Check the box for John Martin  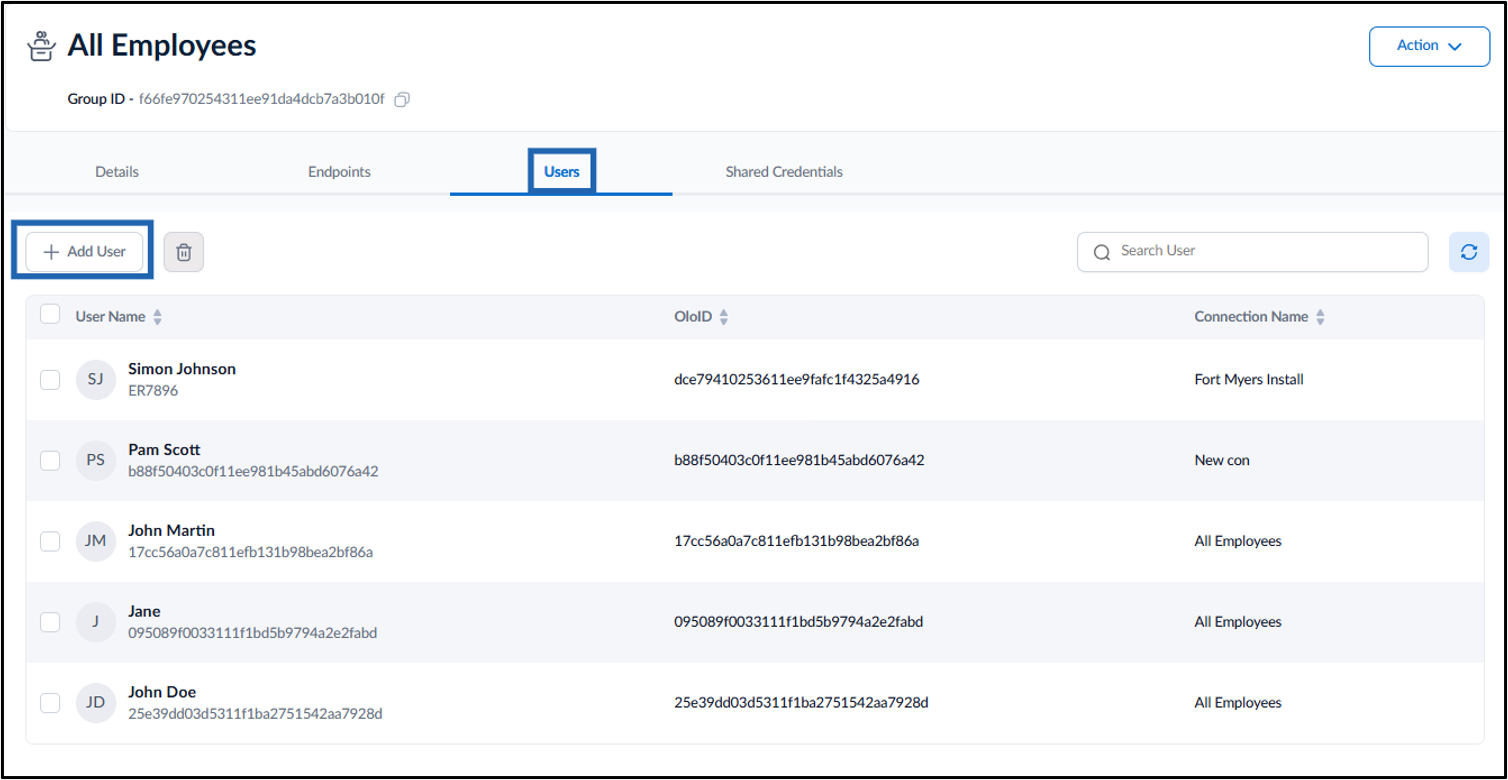[50, 541]
